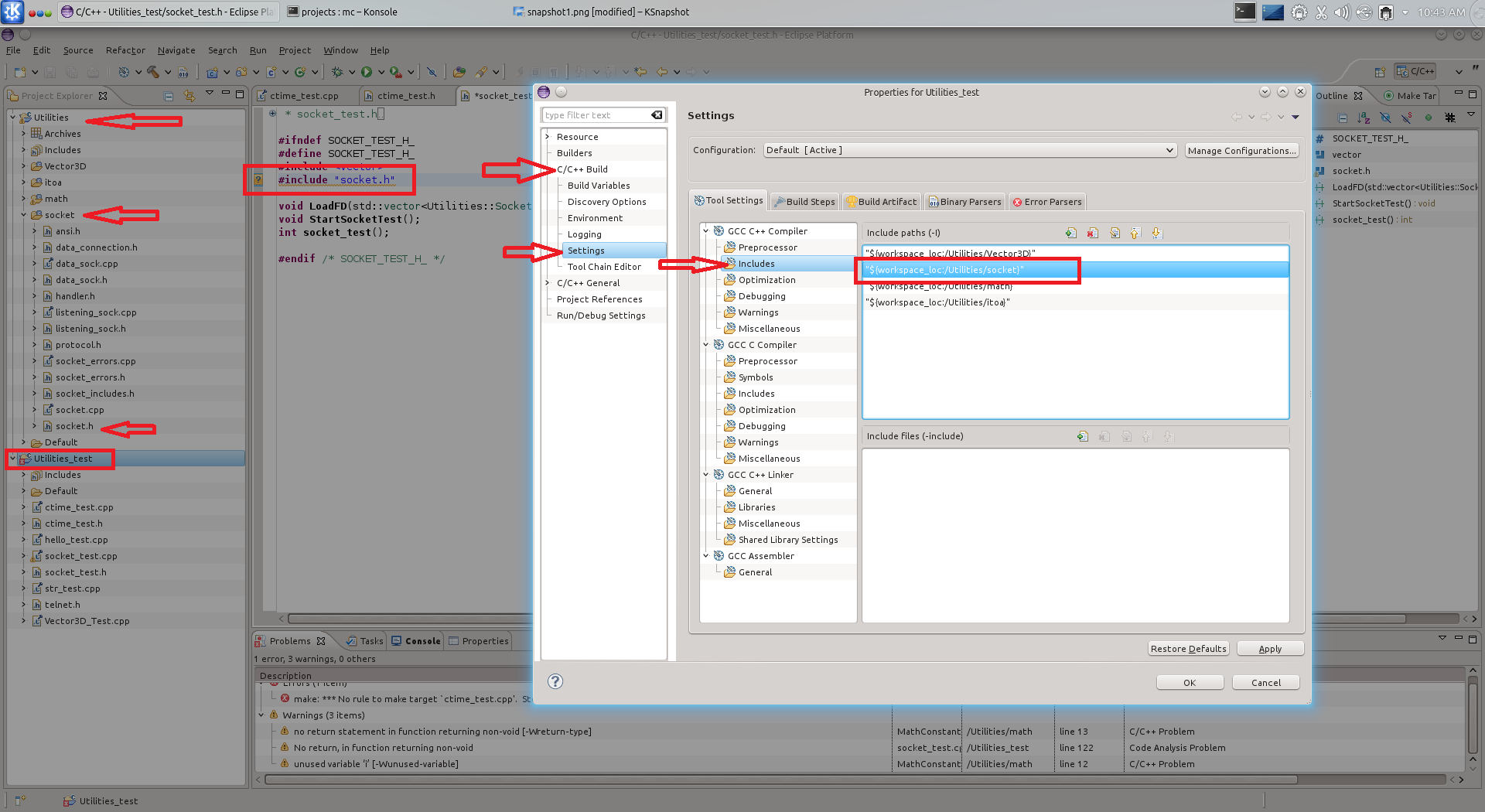Add a new include path entry
This screenshot has width=1485, height=812.
(1071, 233)
